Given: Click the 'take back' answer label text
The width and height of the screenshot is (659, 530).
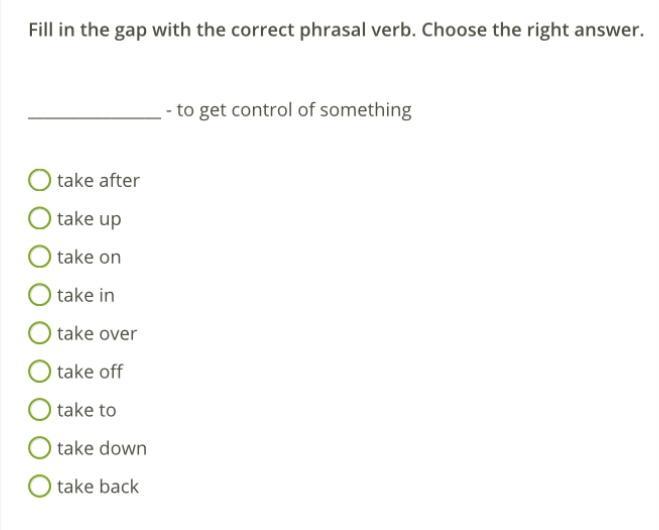Looking at the screenshot, I should (98, 487).
